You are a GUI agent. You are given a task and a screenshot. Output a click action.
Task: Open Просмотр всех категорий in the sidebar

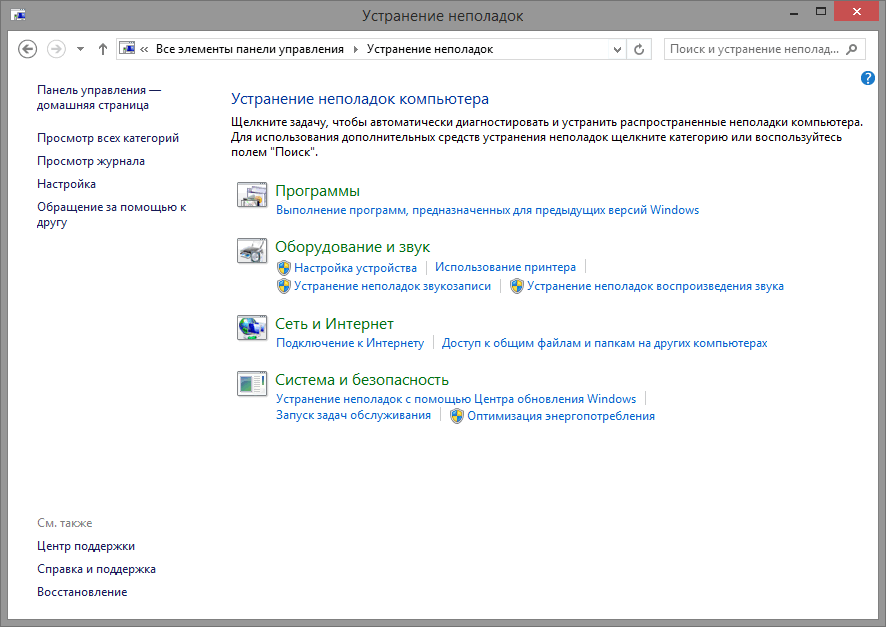coord(108,138)
